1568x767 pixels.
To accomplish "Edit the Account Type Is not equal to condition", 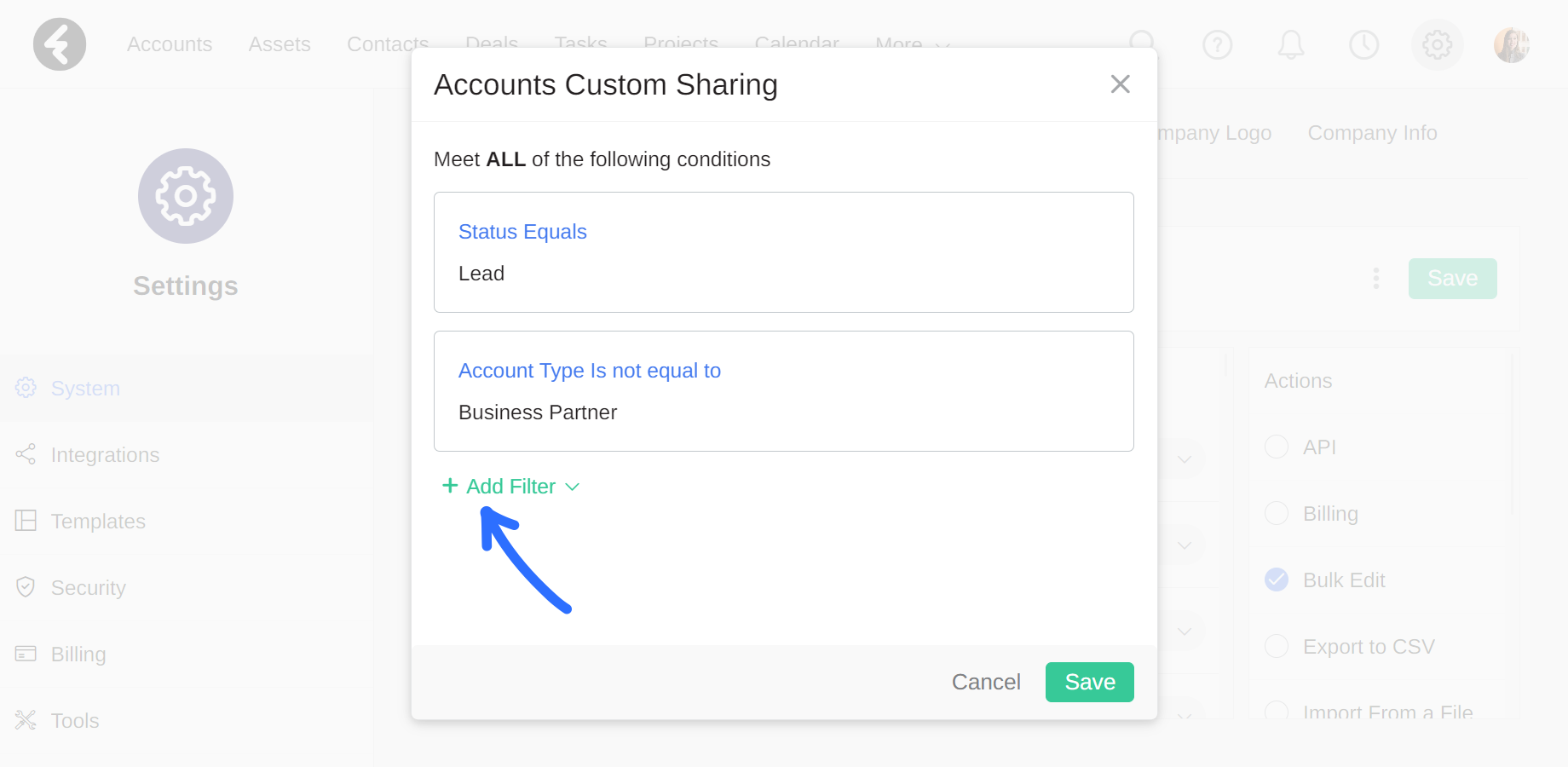I will click(590, 371).
